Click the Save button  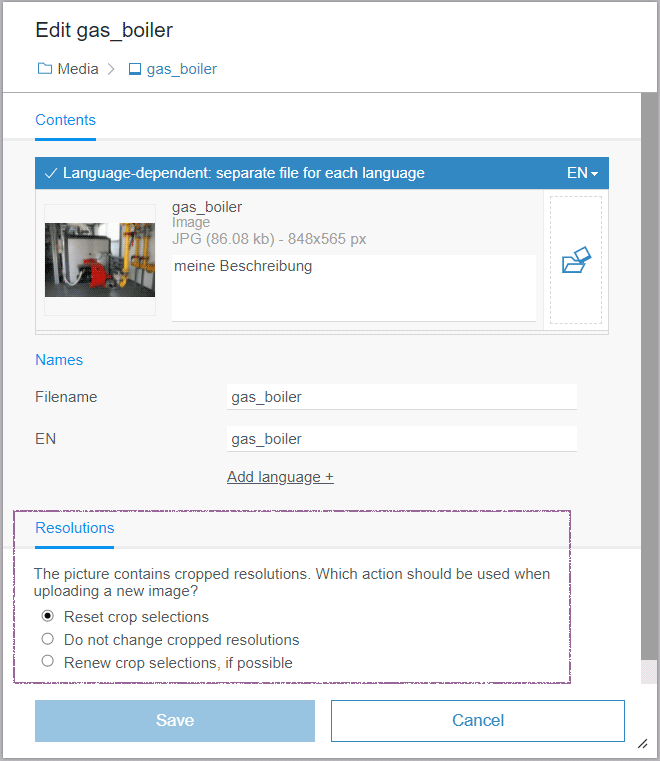tap(175, 721)
